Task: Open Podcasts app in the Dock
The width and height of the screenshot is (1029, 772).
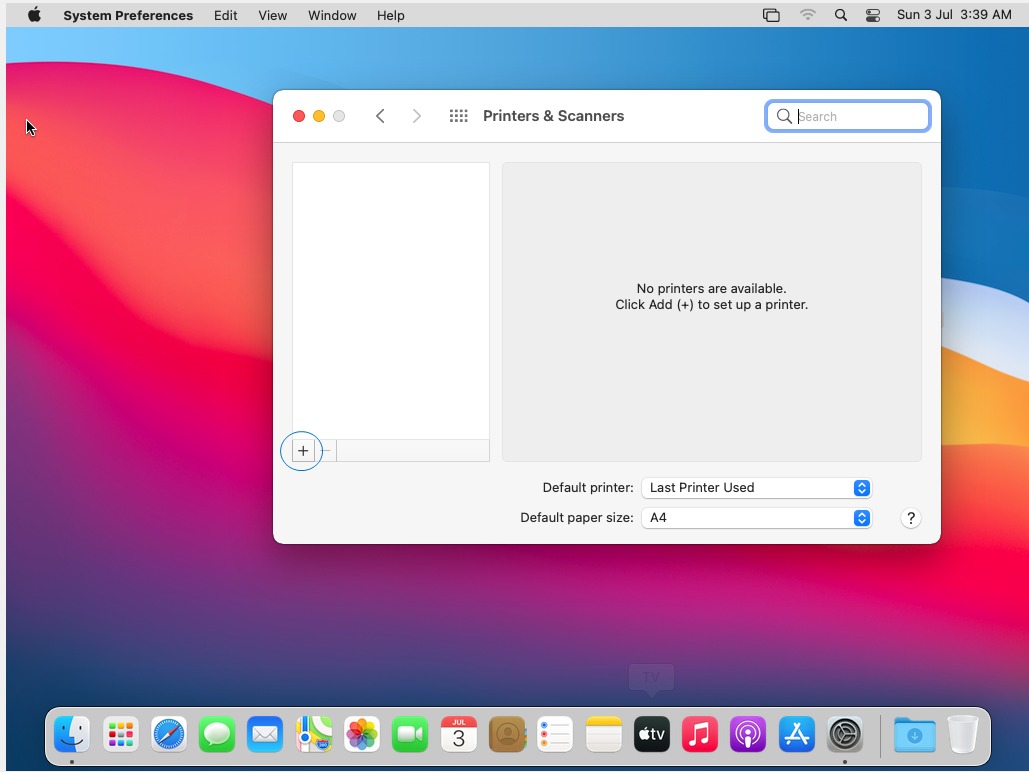Action: coord(748,735)
